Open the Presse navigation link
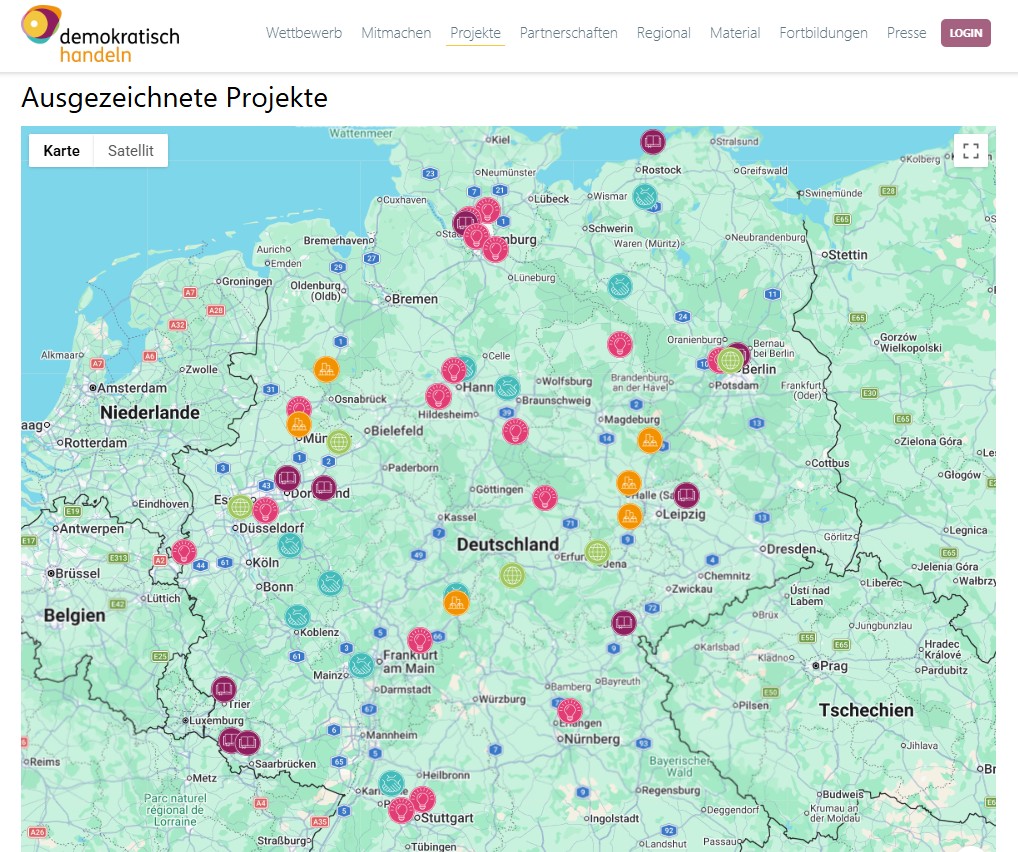This screenshot has height=852, width=1018. pyautogui.click(x=906, y=33)
